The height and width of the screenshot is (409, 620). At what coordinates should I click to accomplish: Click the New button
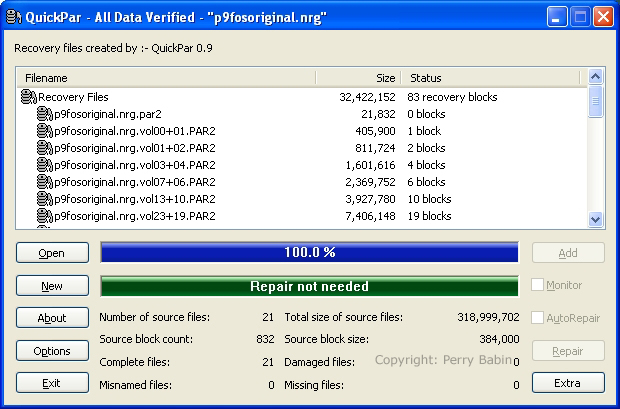click(52, 286)
